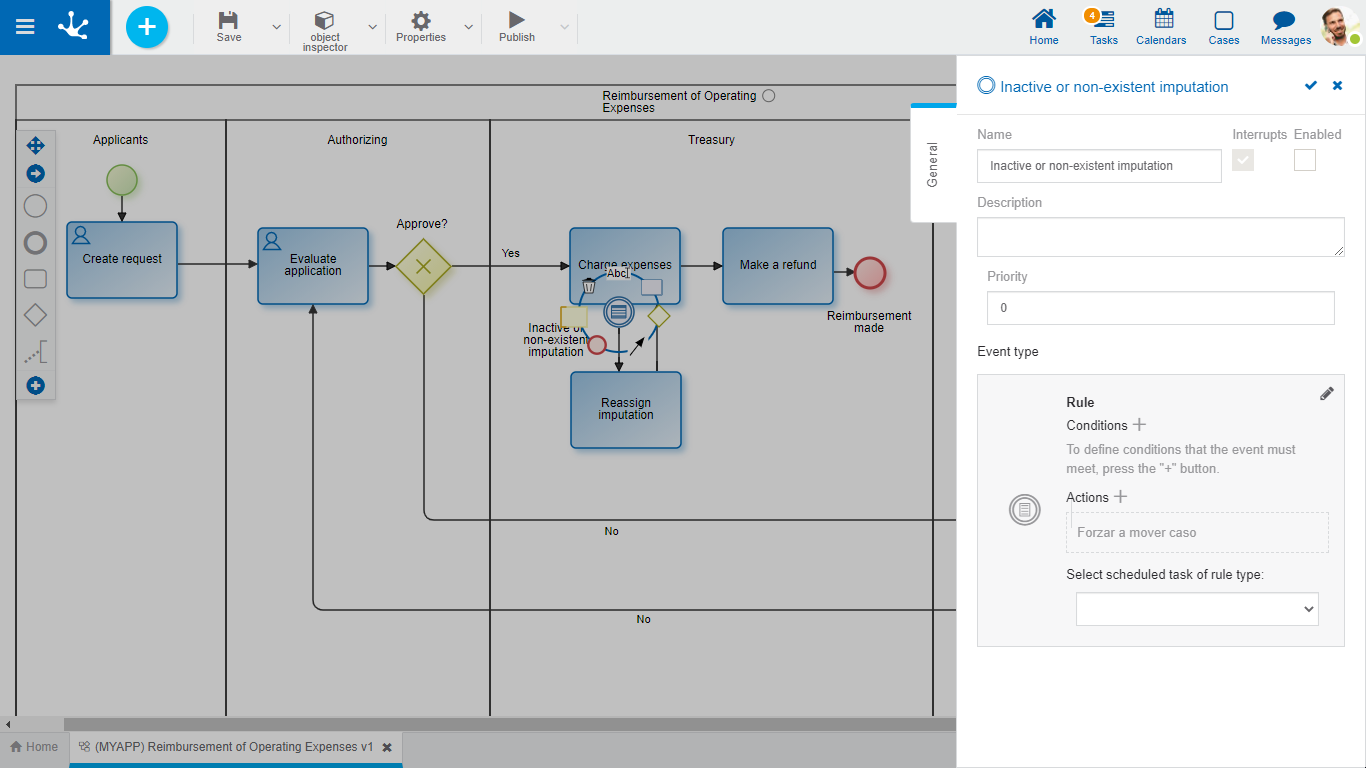The image size is (1366, 768).
Task: Open the scheduled task rule type dropdown
Action: pos(1196,609)
